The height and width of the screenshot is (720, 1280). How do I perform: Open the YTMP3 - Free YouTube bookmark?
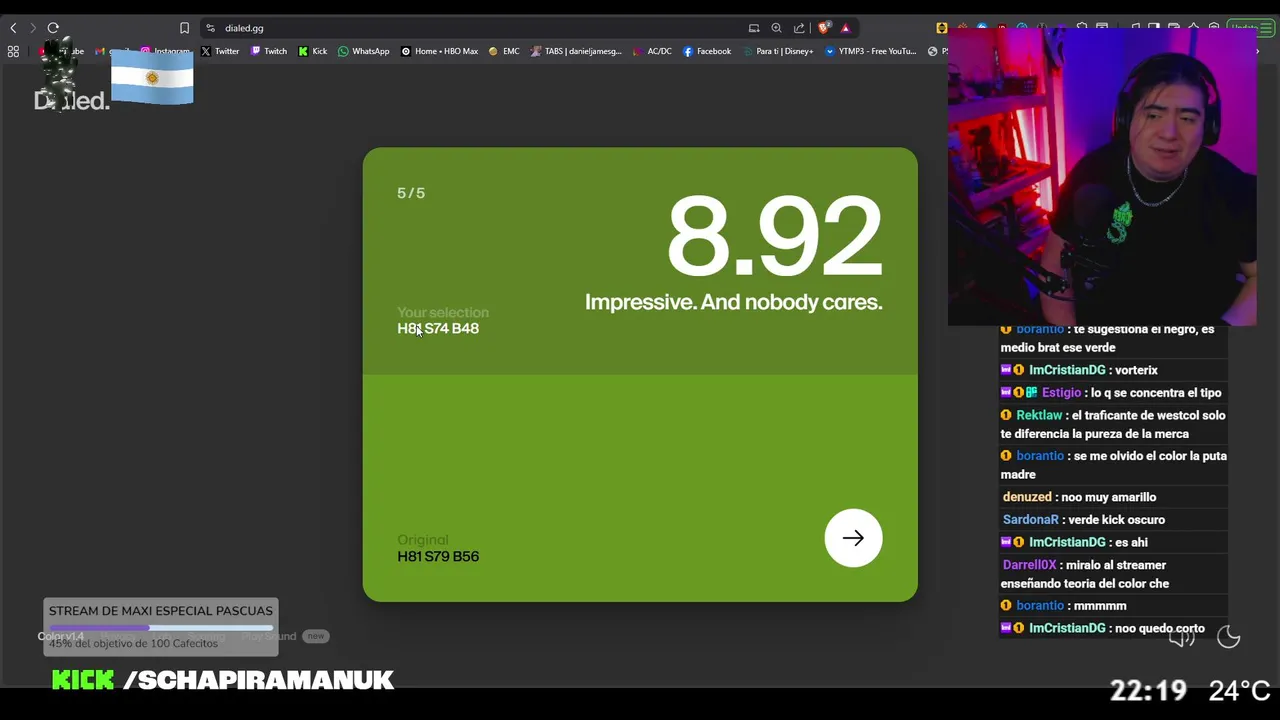870,51
